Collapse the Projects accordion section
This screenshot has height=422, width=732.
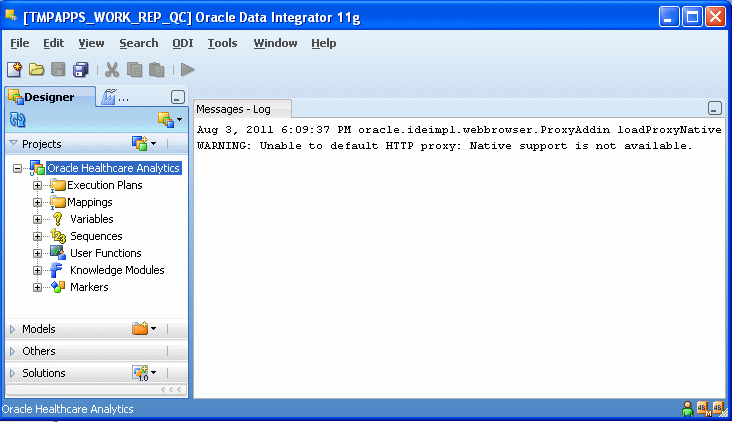(13, 143)
